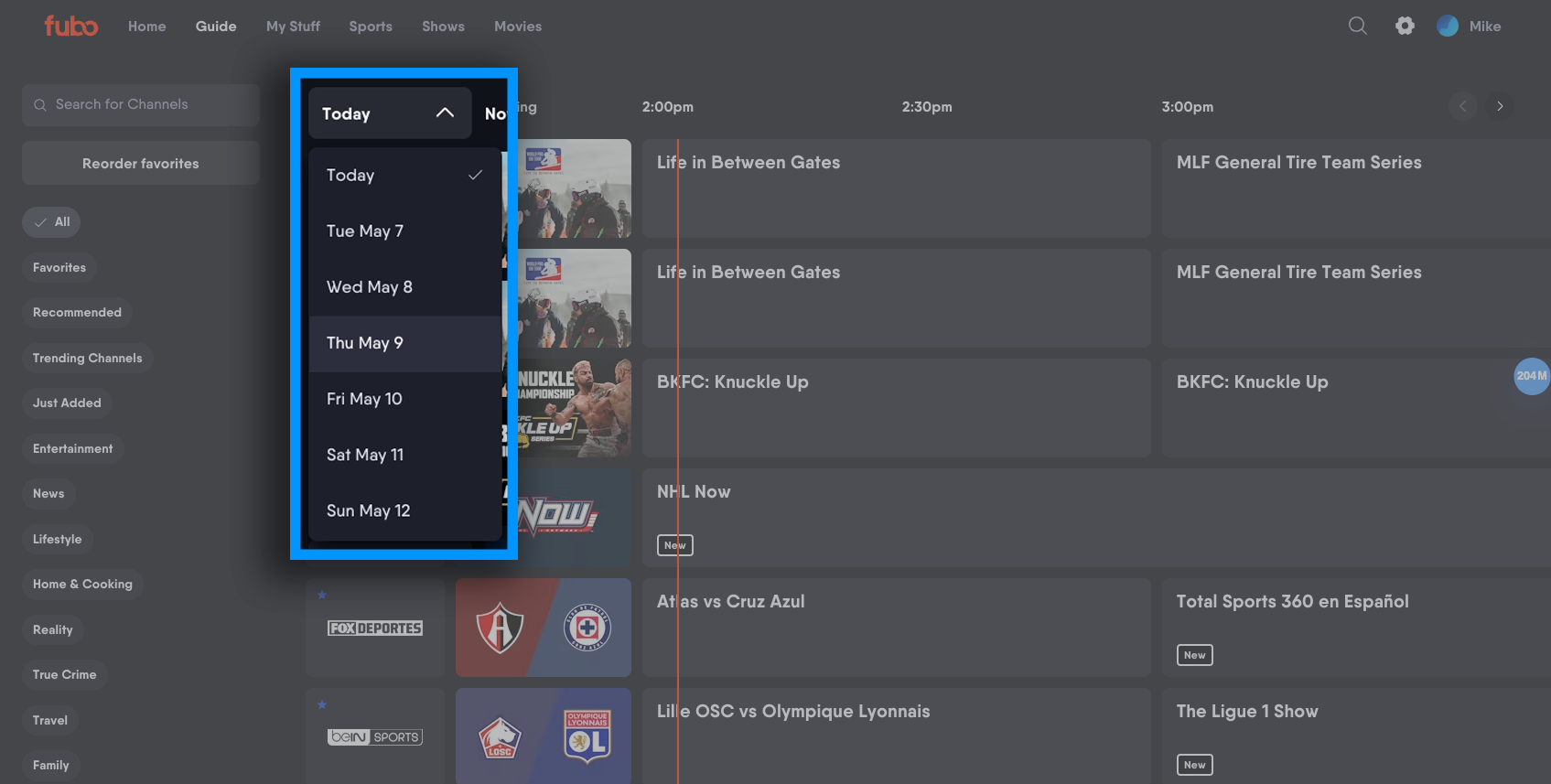Filter by True Crime category
The image size is (1551, 784).
pyautogui.click(x=64, y=675)
